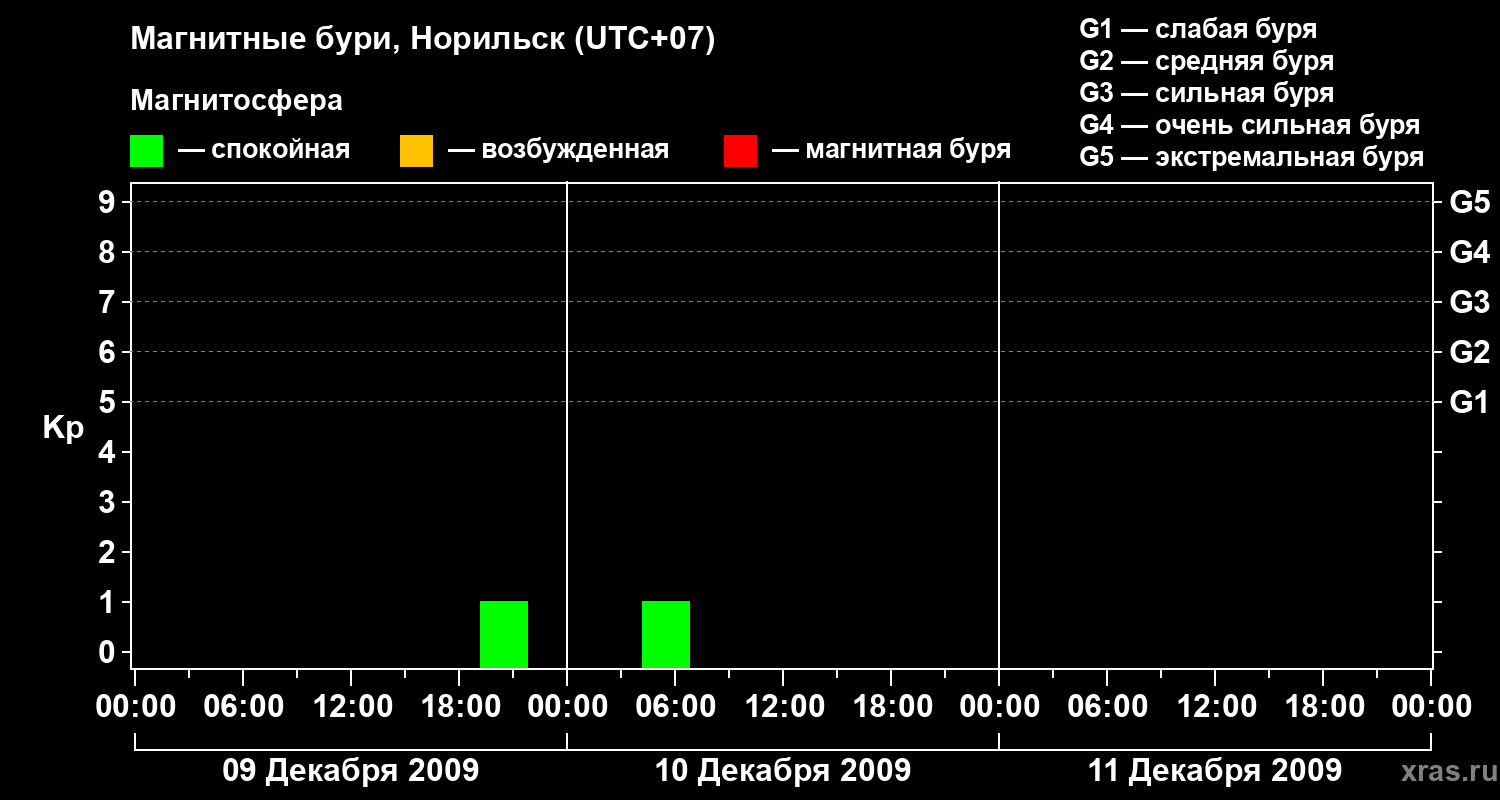Click the '10 Декабря 2009' date label
This screenshot has height=800, width=1500.
click(x=783, y=771)
